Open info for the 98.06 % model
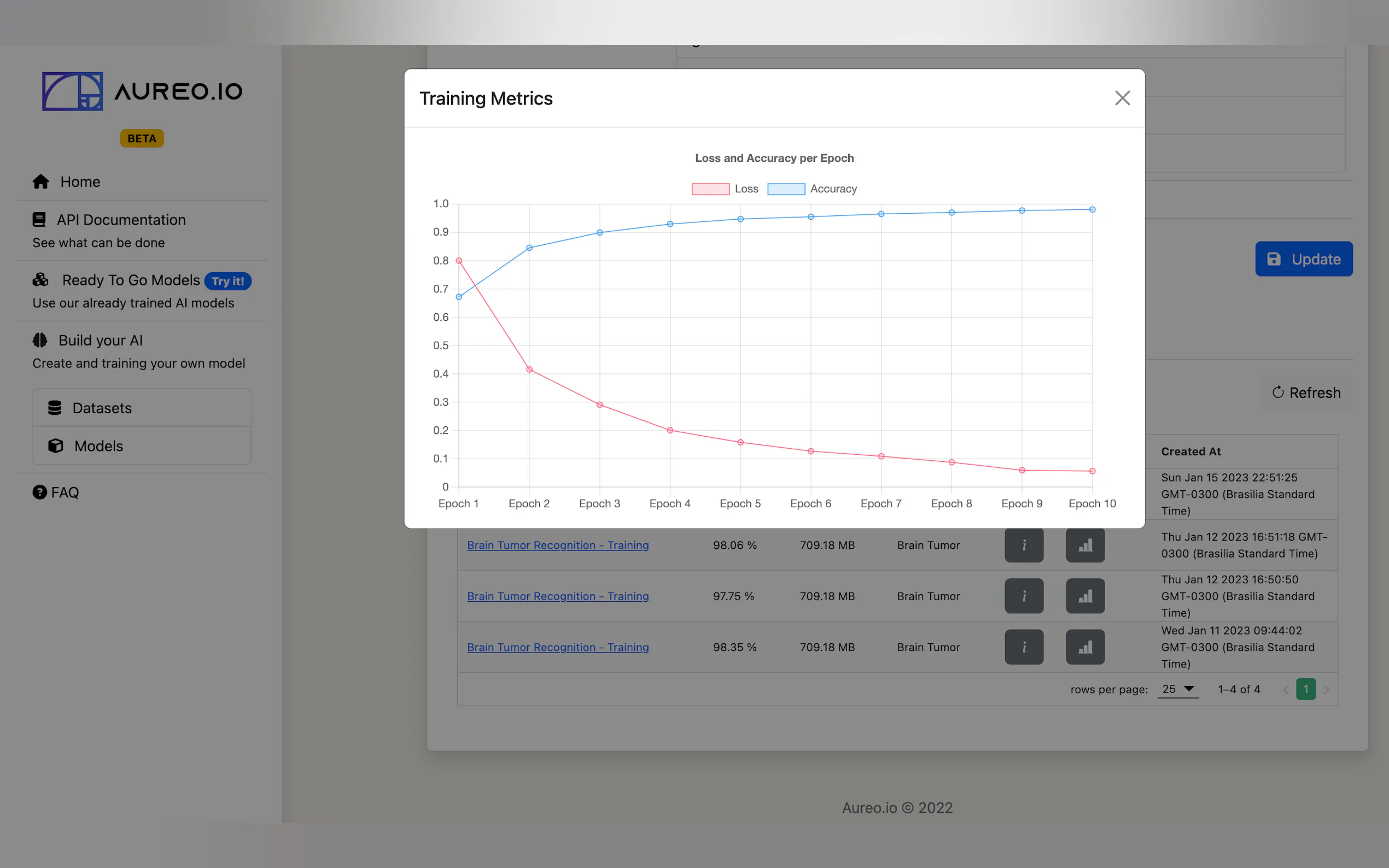This screenshot has height=868, width=1389. pyautogui.click(x=1024, y=546)
